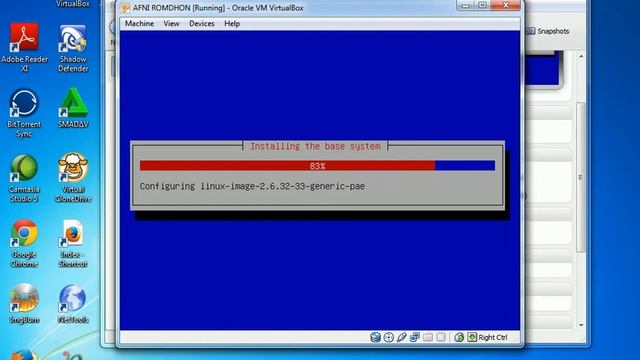The image size is (640, 360).
Task: Click the 83% installation progress bar
Action: (317, 166)
